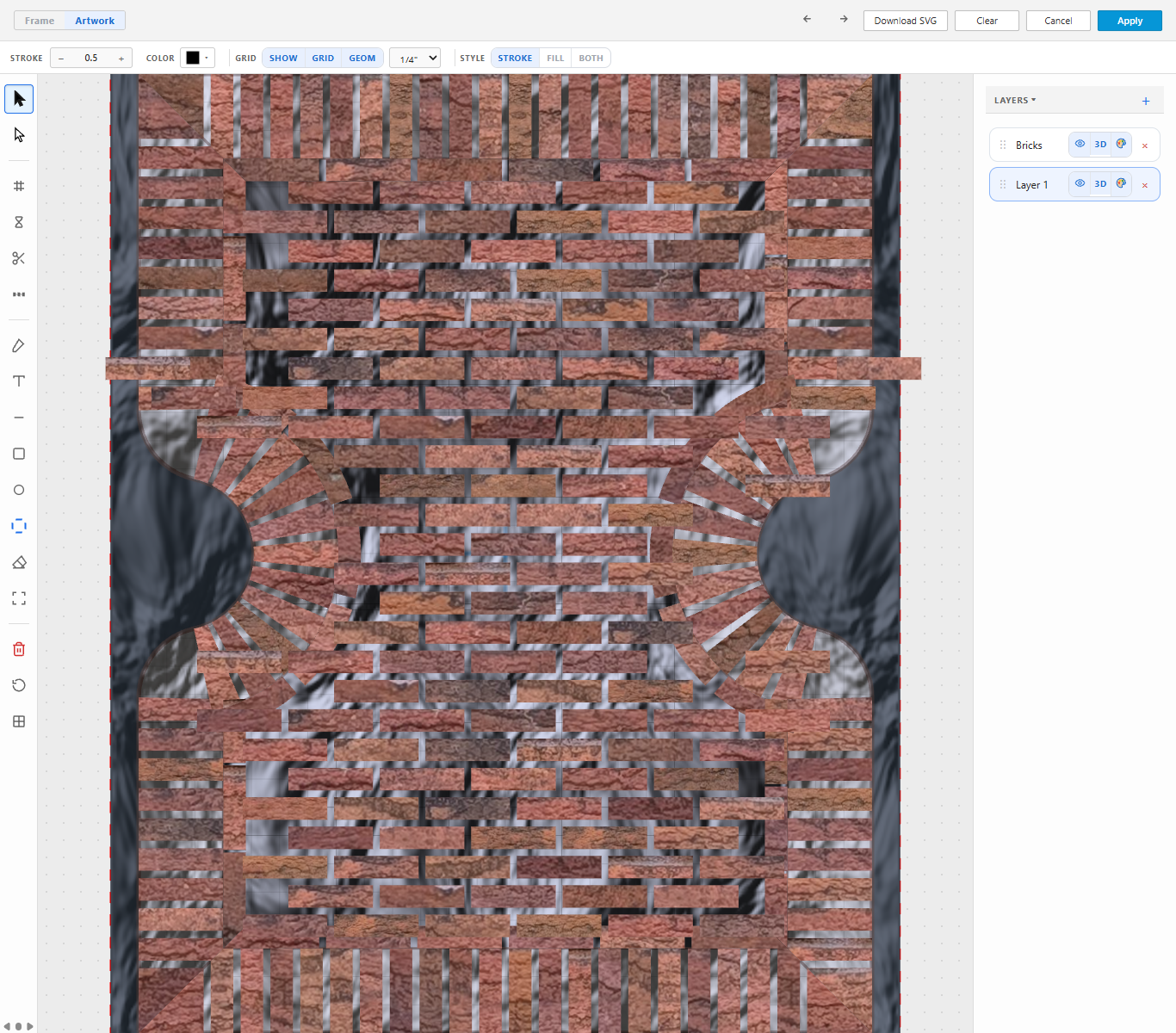Open the Bricks layer palette icon
This screenshot has height=1033, width=1176.
(1121, 144)
